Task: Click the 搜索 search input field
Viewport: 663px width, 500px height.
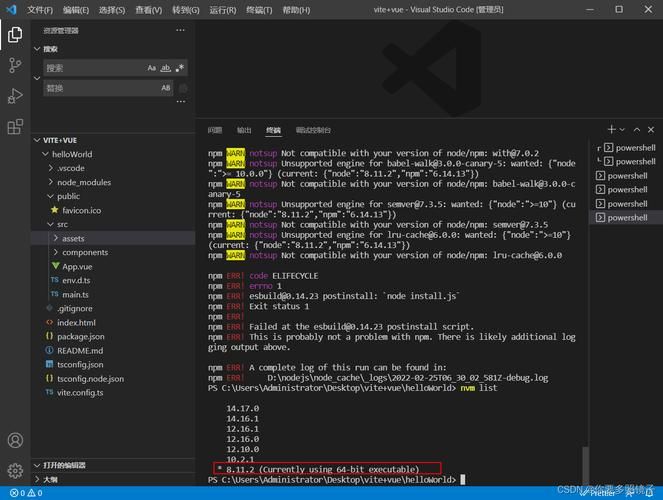Action: (x=92, y=68)
